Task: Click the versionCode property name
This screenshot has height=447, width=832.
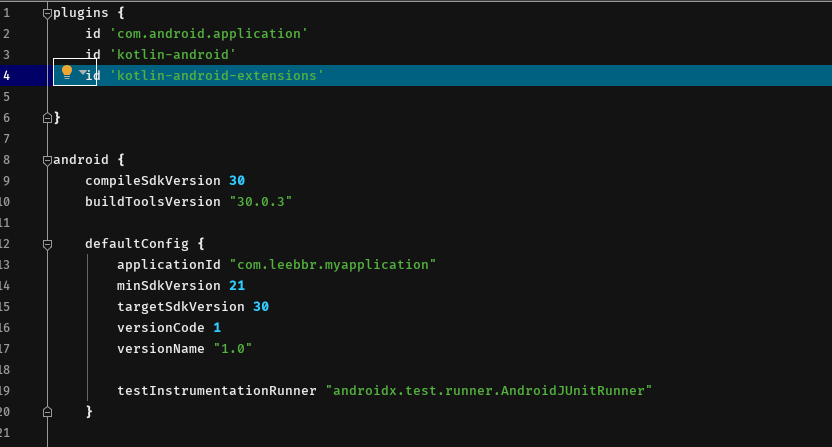Action: tap(161, 328)
